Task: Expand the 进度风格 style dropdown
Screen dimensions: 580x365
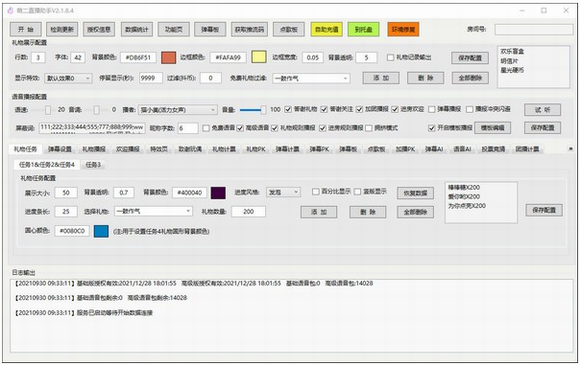Action: pos(283,192)
